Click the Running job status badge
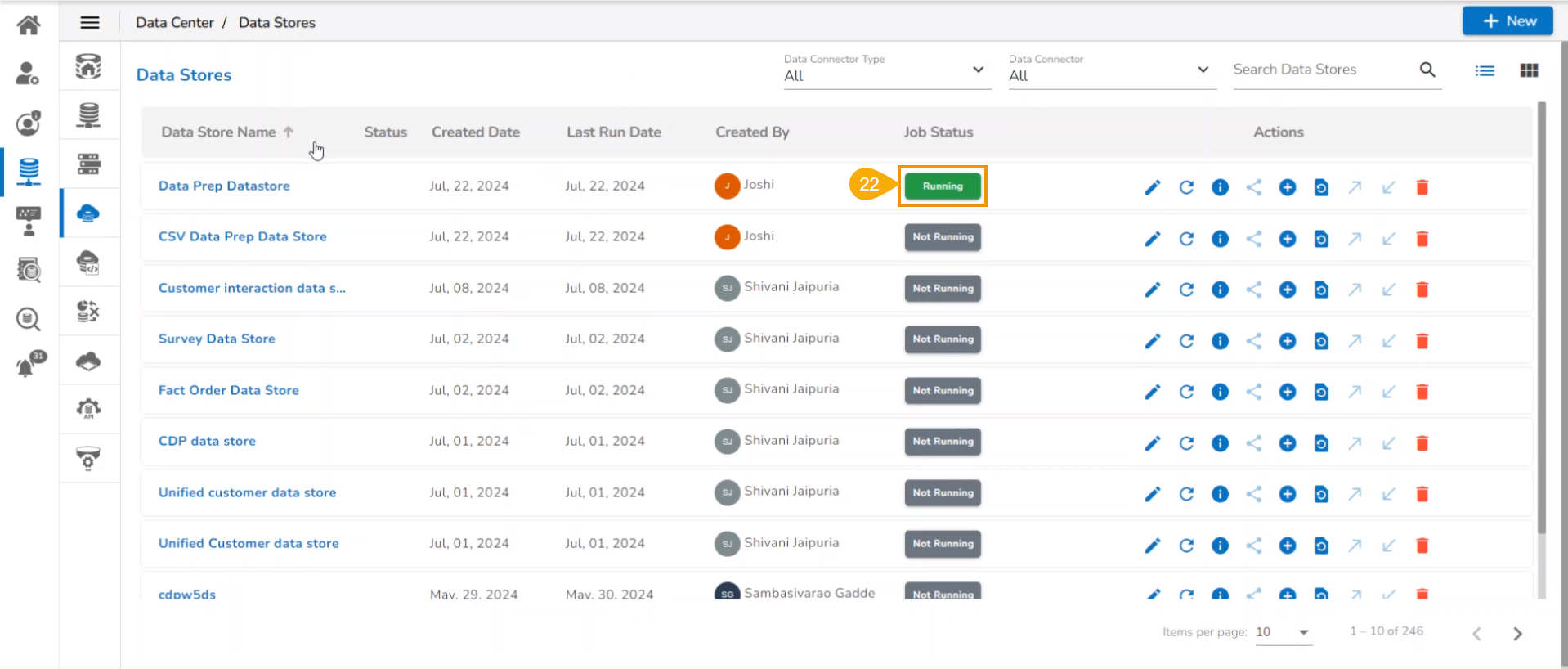The width and height of the screenshot is (1568, 669). 943,186
